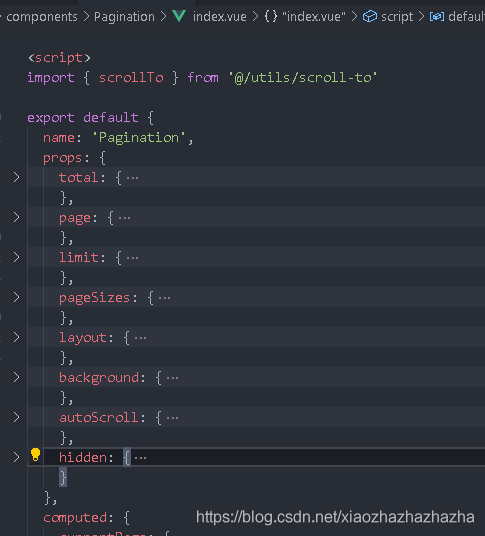Click the limit property name
Screen dimensions: 485x536
pyautogui.click(x=79, y=258)
